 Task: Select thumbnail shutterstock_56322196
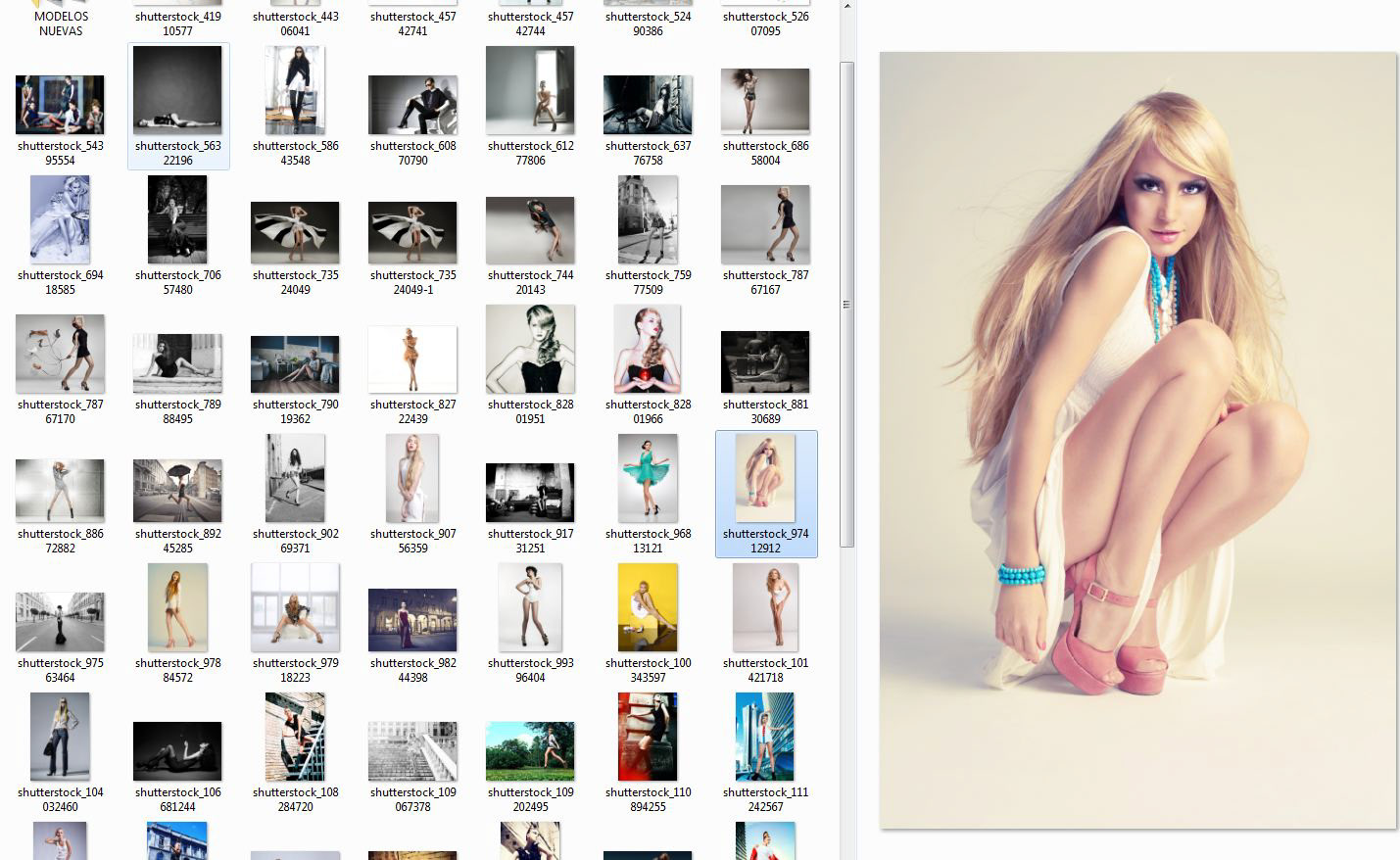(x=177, y=90)
